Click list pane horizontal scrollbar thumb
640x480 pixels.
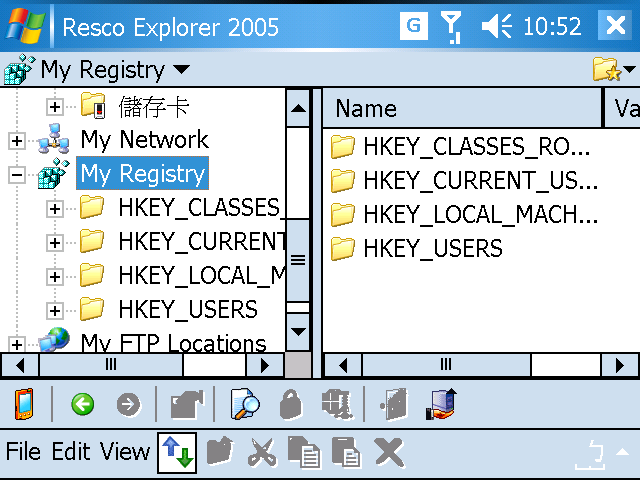click(x=447, y=365)
